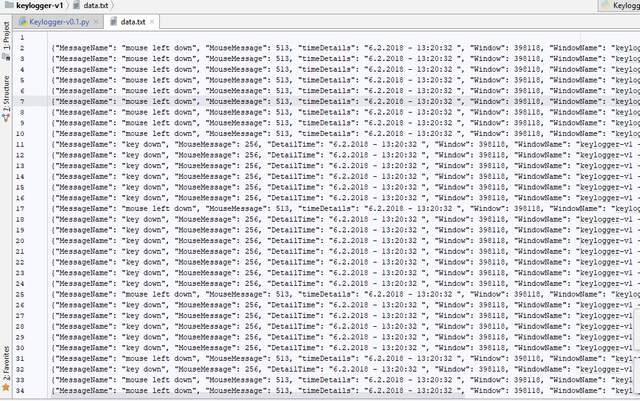Click "WindowName" key on line 9
Screen dimensions: 640x401
[576, 123]
